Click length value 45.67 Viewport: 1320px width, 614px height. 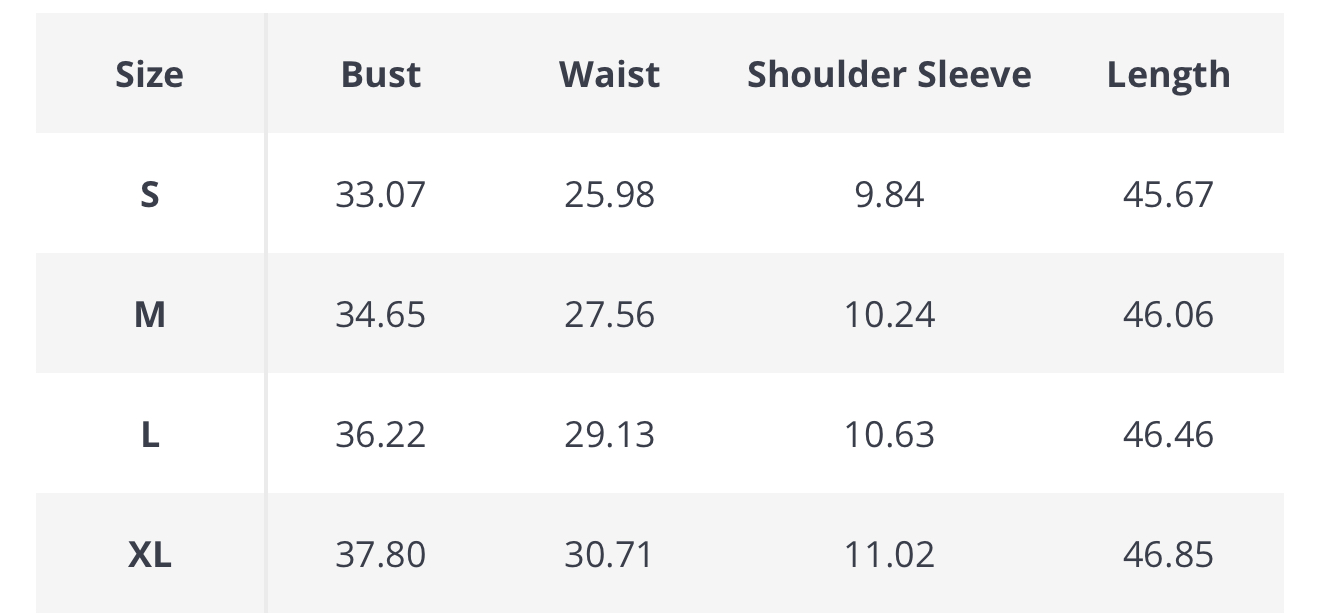coord(1168,194)
